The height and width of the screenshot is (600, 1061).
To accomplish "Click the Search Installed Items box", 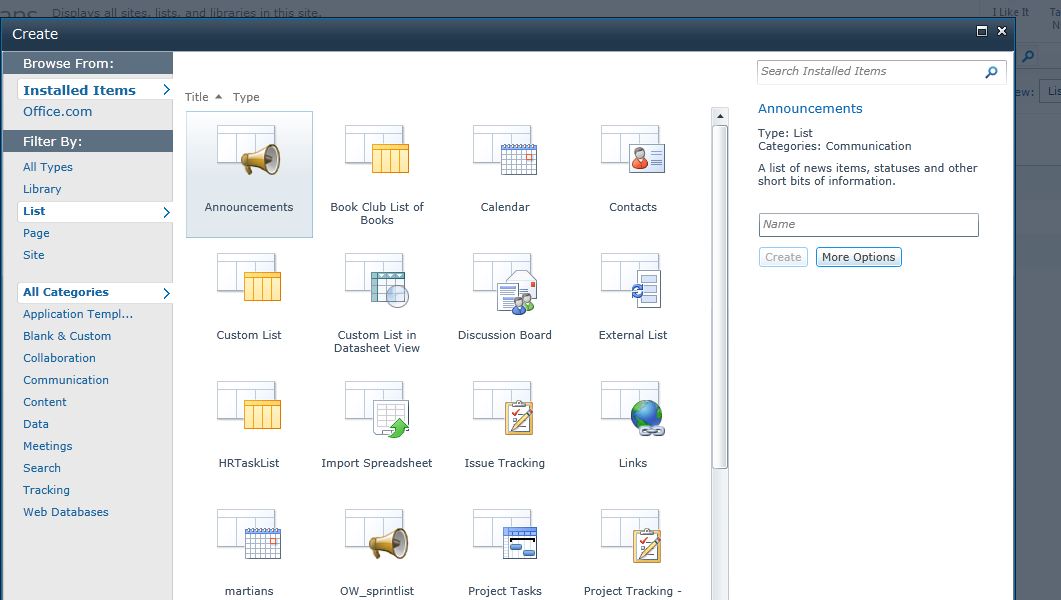I will tap(870, 72).
